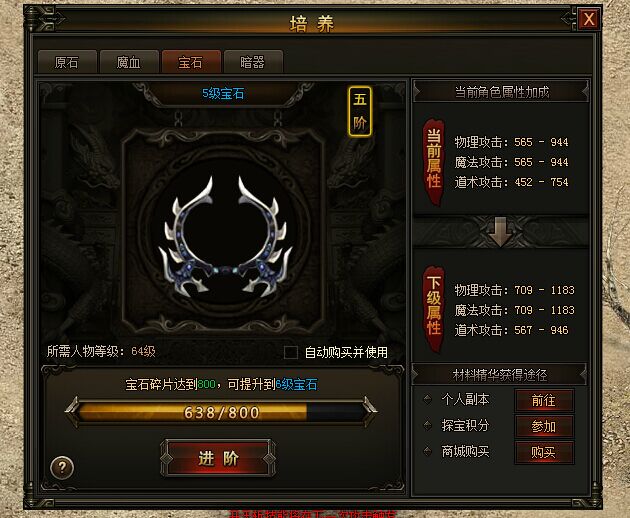Screen dimensions: 630x518
Task: Click the question mark help icon
Action: click(62, 467)
